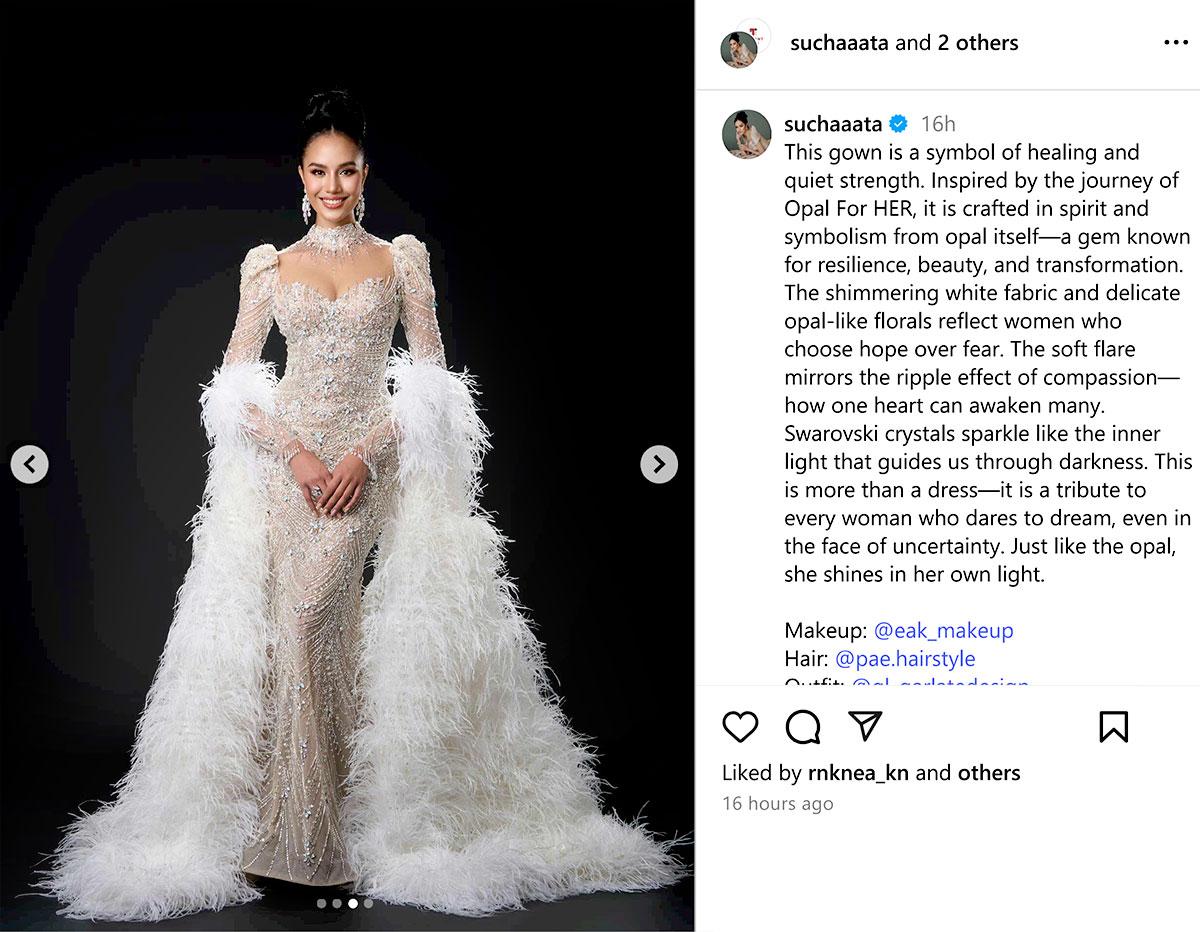Screen dimensions: 1200x932
Task: View profile of rnknea_kn in likes
Action: tap(858, 773)
